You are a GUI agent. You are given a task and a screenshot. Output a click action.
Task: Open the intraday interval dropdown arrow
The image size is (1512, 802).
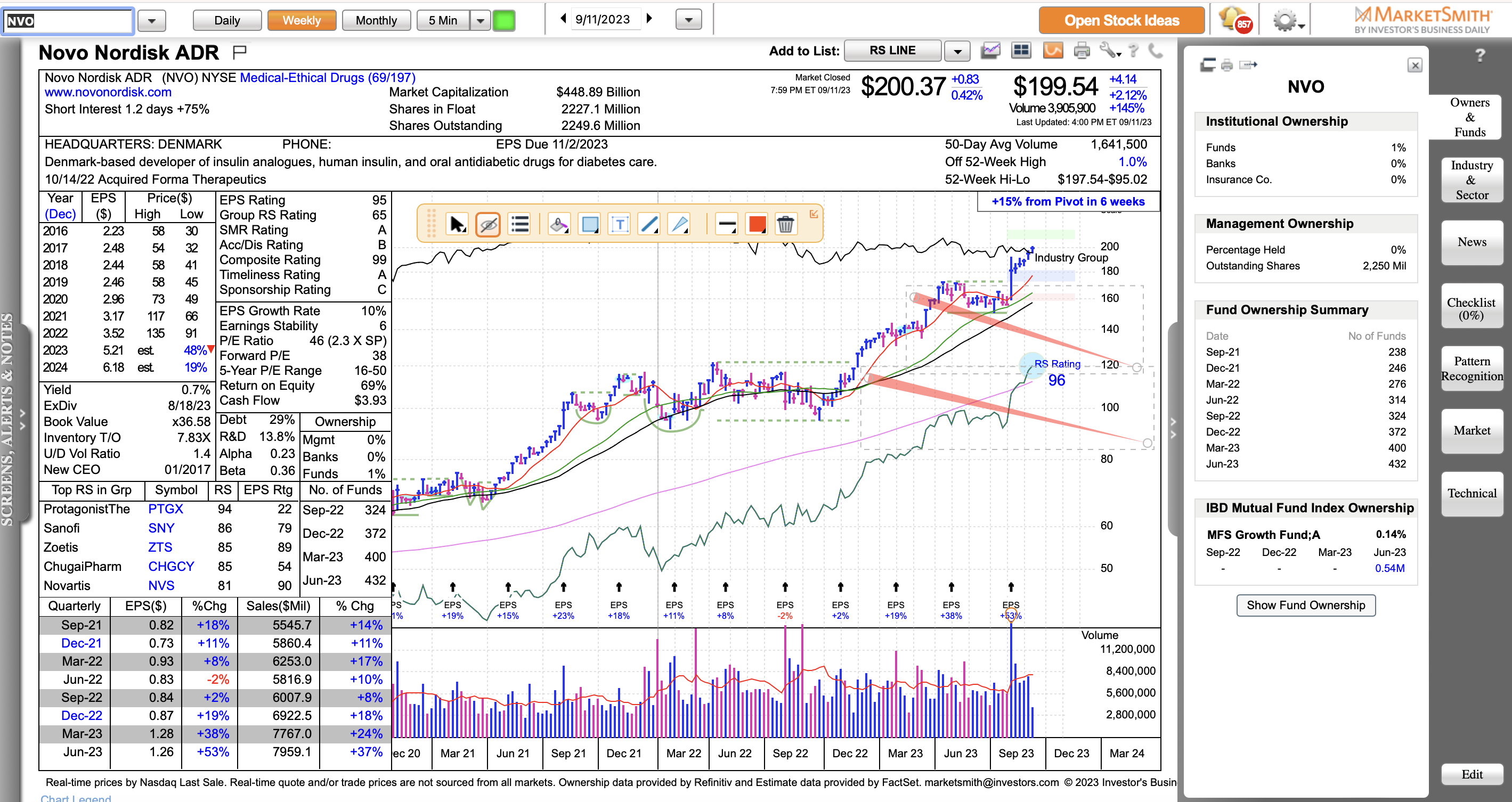click(x=480, y=21)
